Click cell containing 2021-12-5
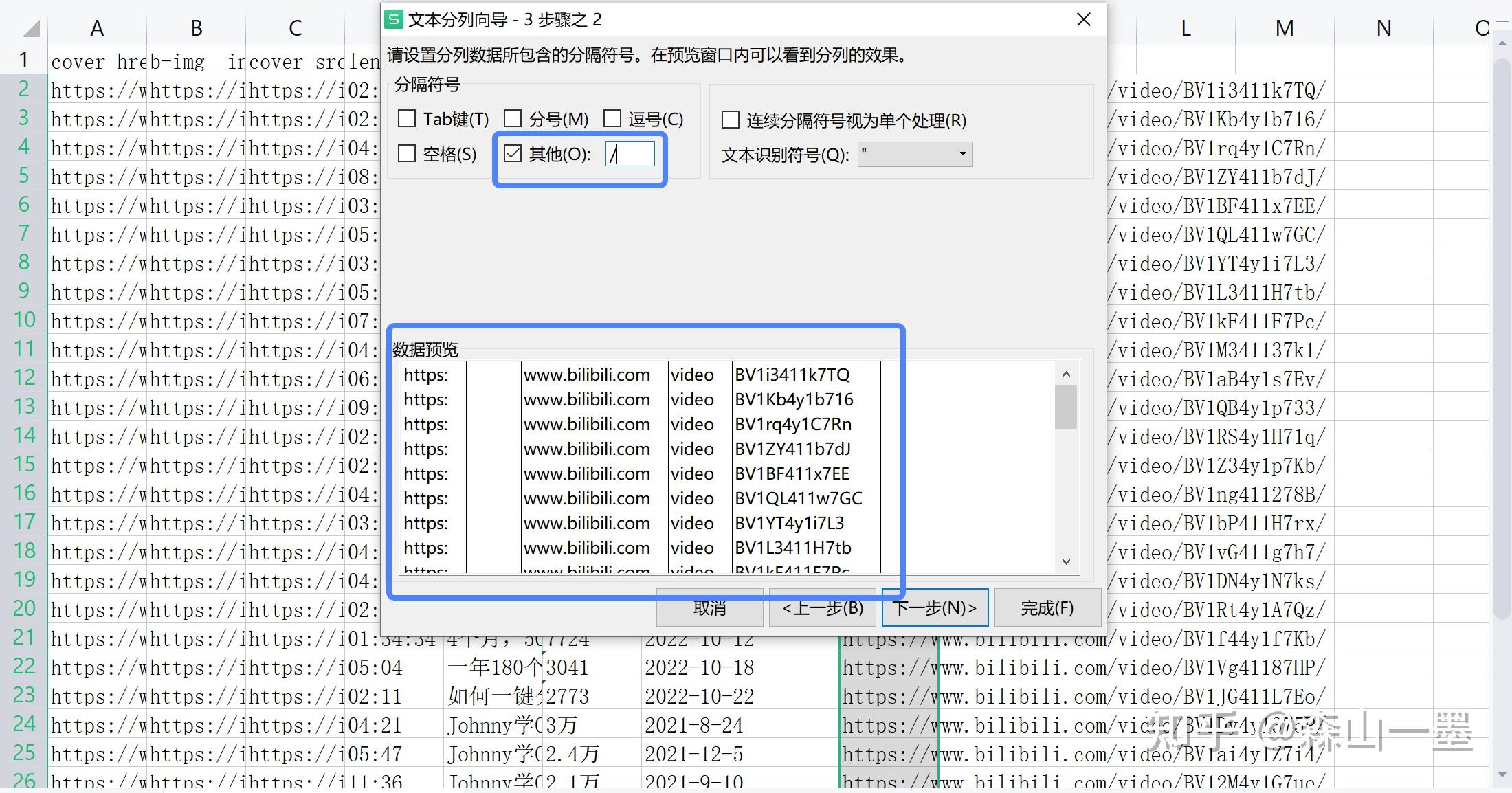 click(740, 754)
